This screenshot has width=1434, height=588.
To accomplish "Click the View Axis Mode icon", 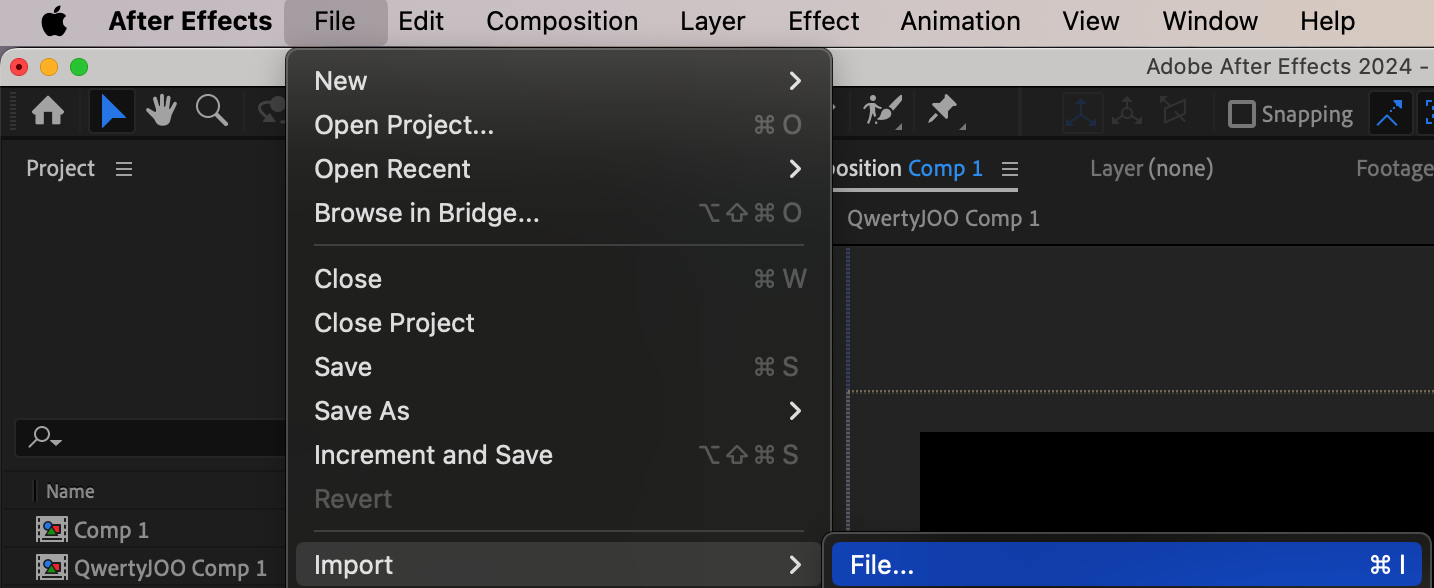I will 1172,113.
